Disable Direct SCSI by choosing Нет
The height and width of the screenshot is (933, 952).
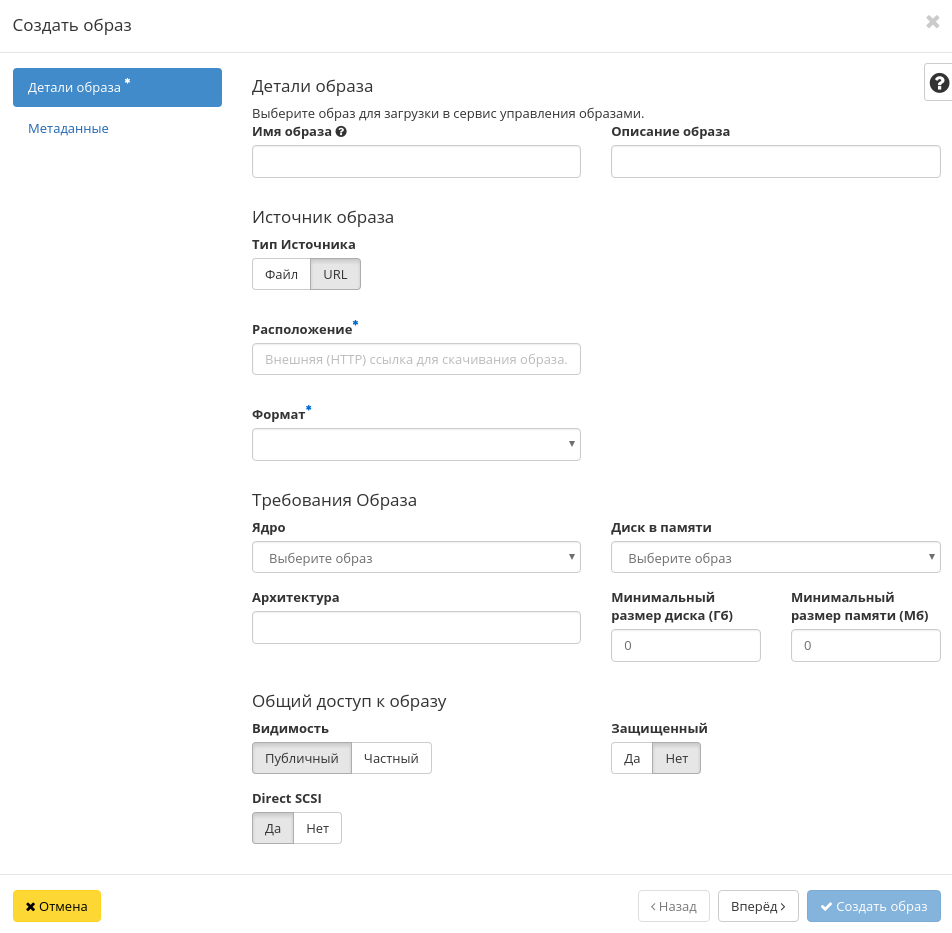317,828
